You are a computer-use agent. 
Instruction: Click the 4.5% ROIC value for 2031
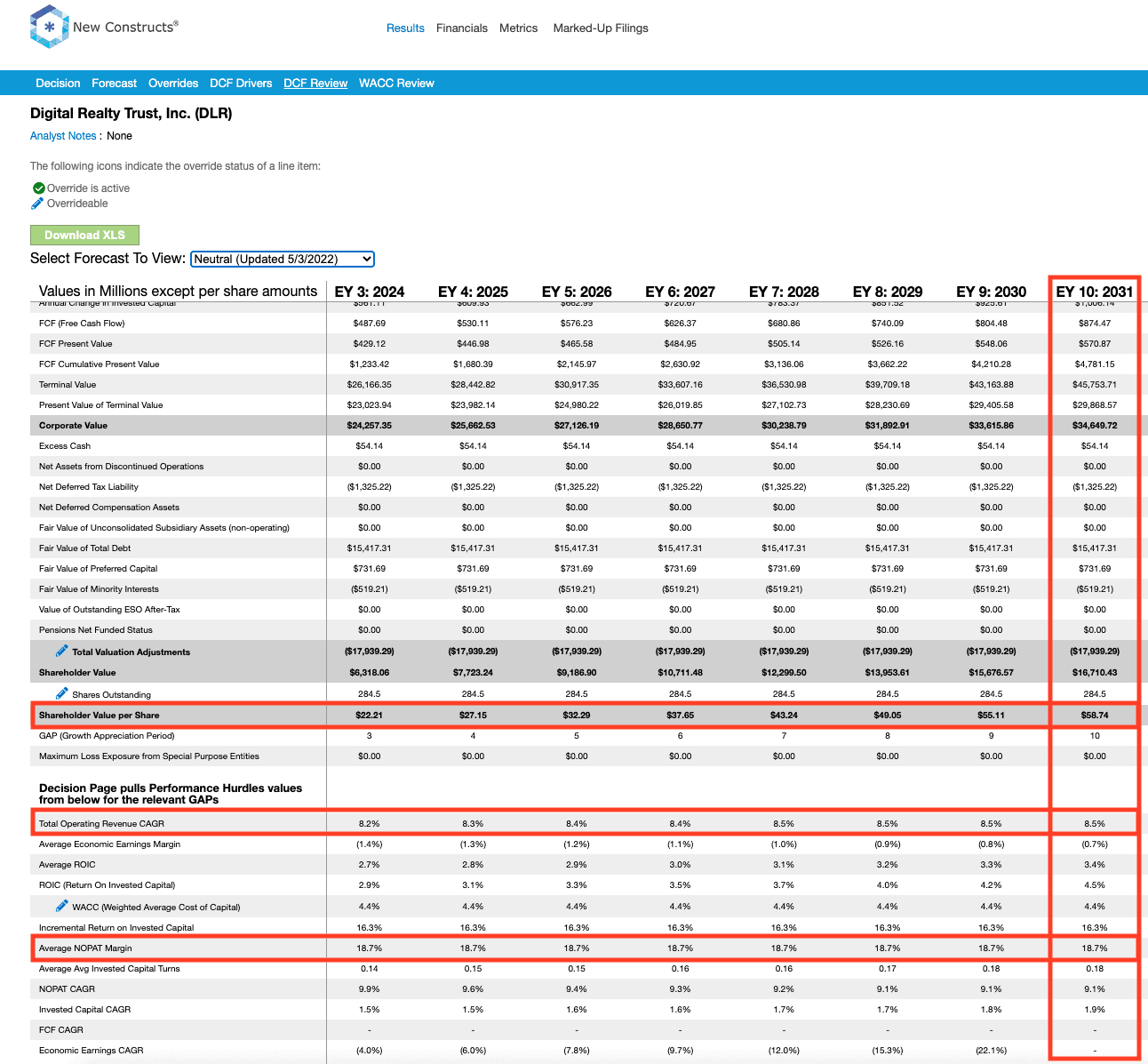point(1095,885)
